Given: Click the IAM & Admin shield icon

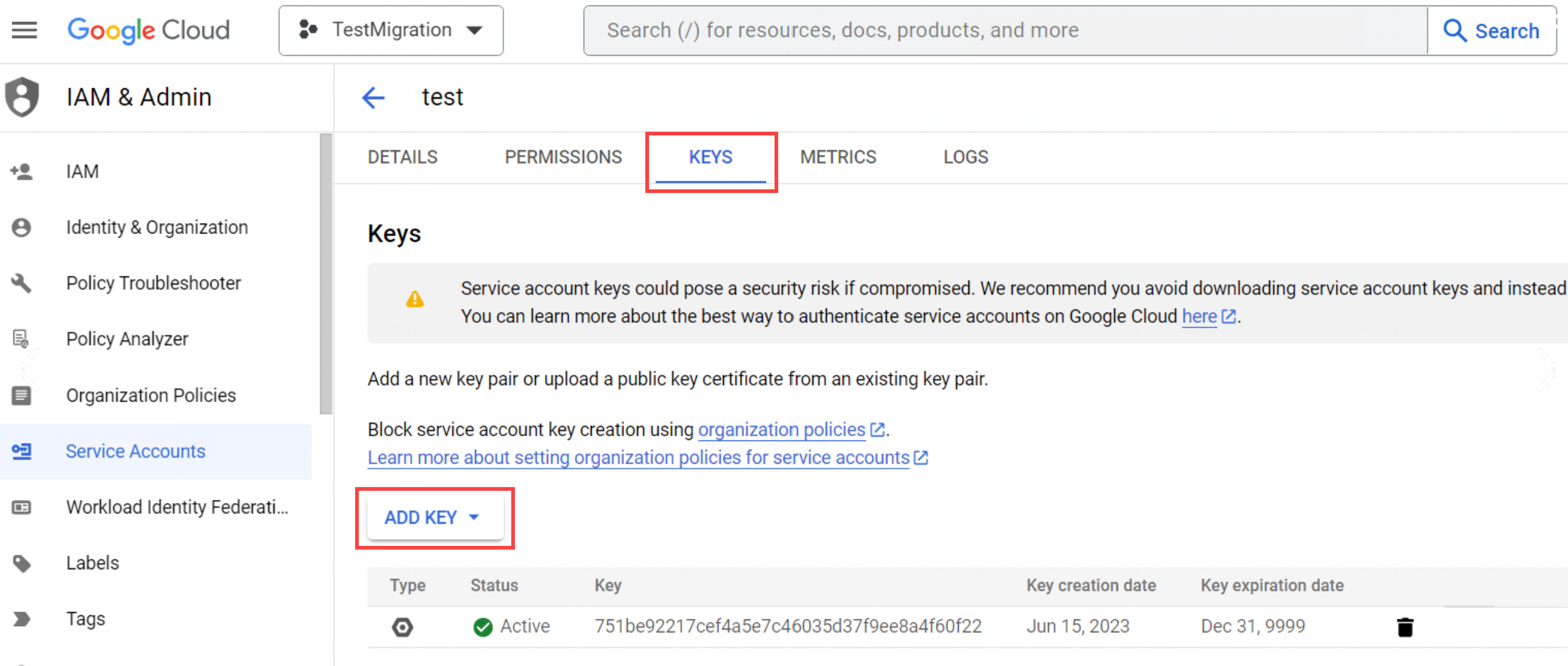Looking at the screenshot, I should tap(22, 97).
